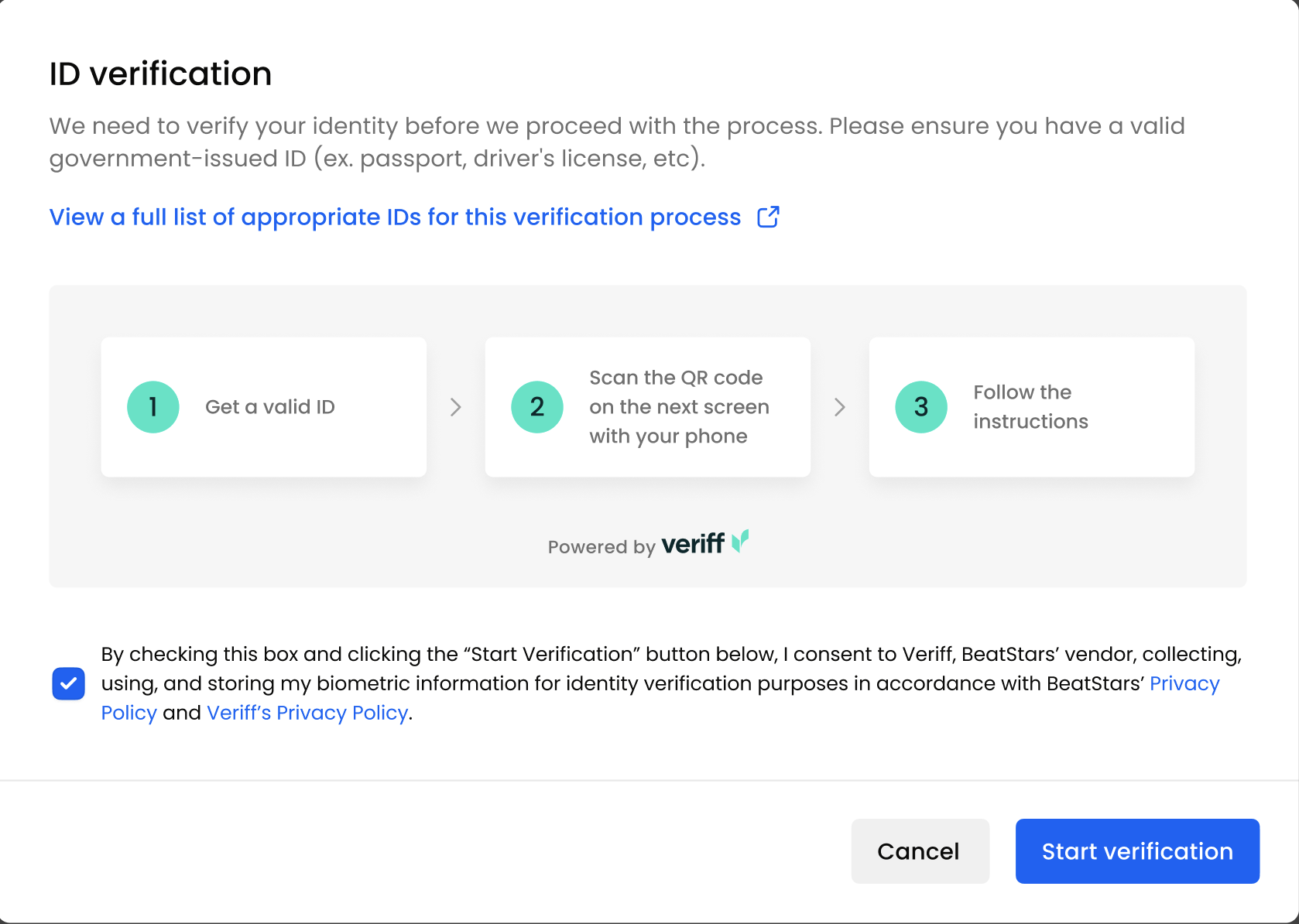This screenshot has height=924, width=1299.
Task: Click the external link icon beside ID list
Action: click(x=768, y=217)
